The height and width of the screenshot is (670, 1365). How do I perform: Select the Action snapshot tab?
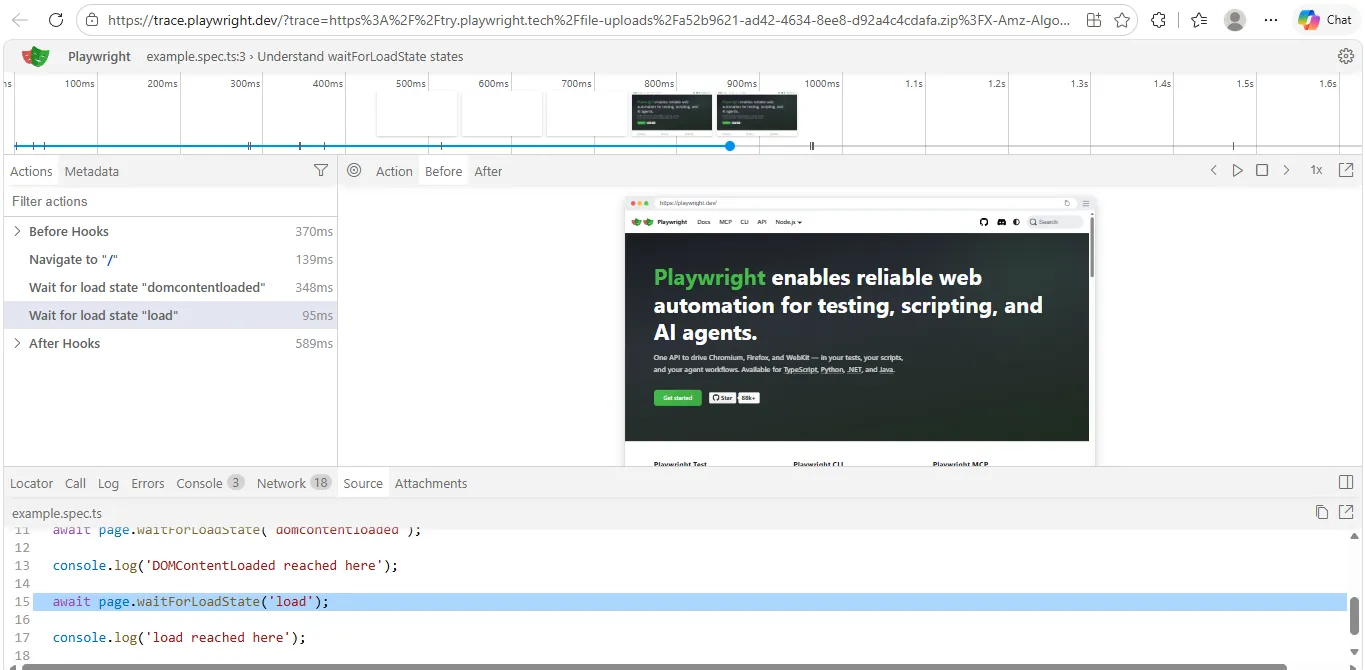click(394, 171)
